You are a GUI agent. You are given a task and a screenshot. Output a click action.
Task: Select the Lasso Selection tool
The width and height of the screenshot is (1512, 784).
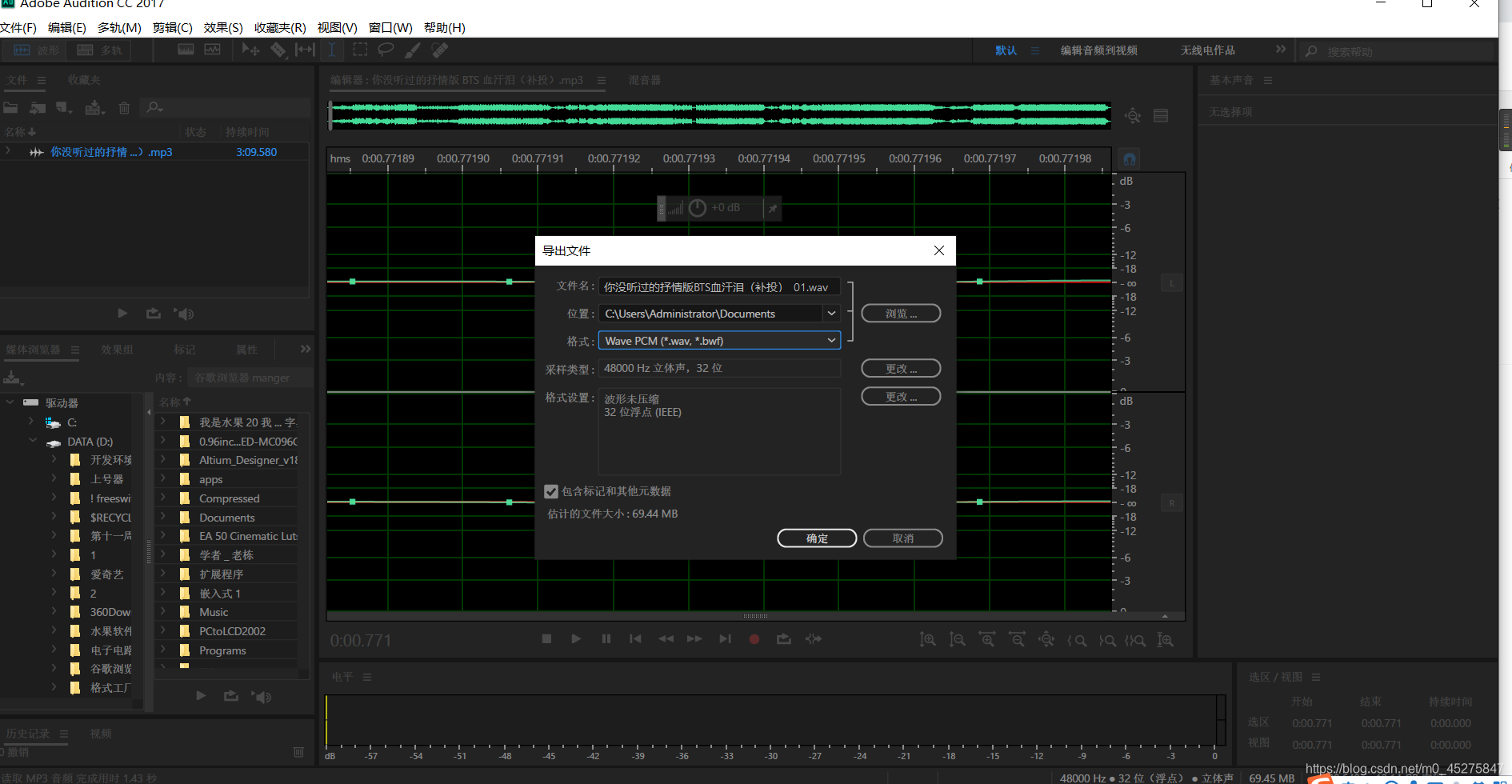point(386,50)
